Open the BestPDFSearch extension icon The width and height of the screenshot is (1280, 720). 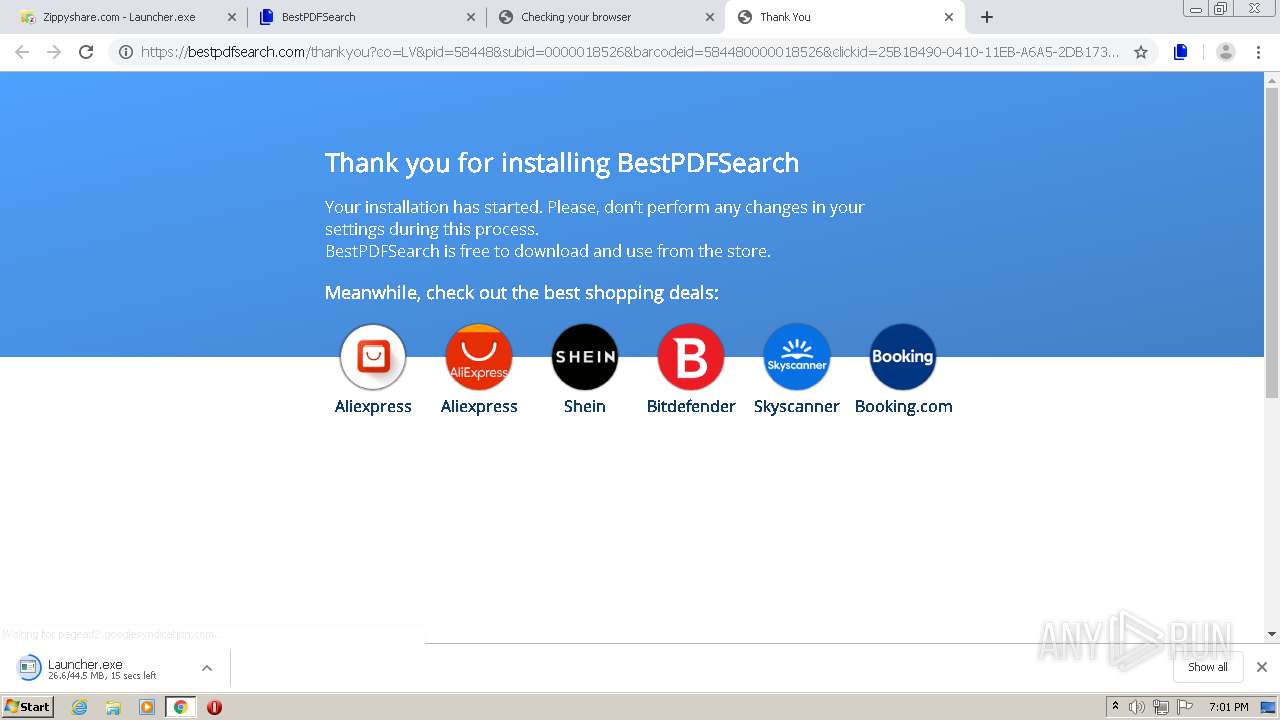pos(1181,52)
